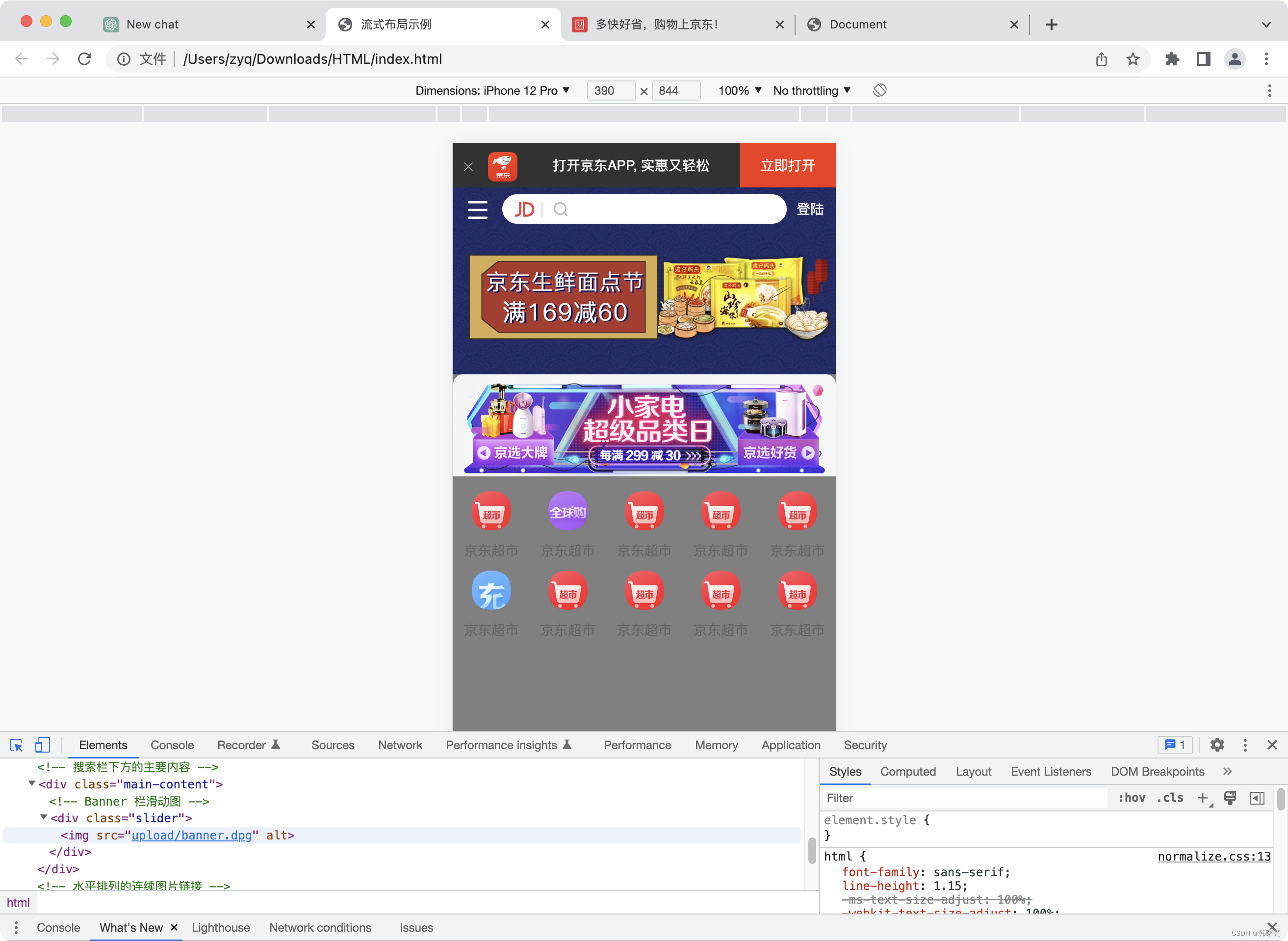Open the Dimensions iPhone 12 Pro dropdown
Screen dimensions: 1288x941
click(x=492, y=91)
